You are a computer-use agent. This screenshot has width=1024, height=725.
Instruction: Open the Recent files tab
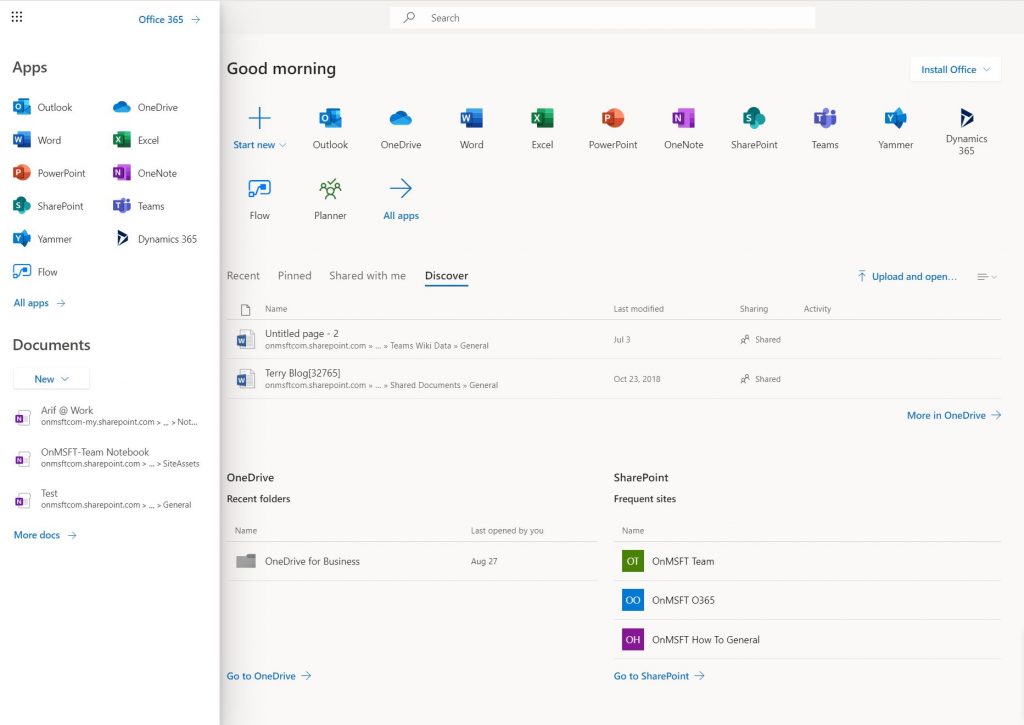(243, 275)
